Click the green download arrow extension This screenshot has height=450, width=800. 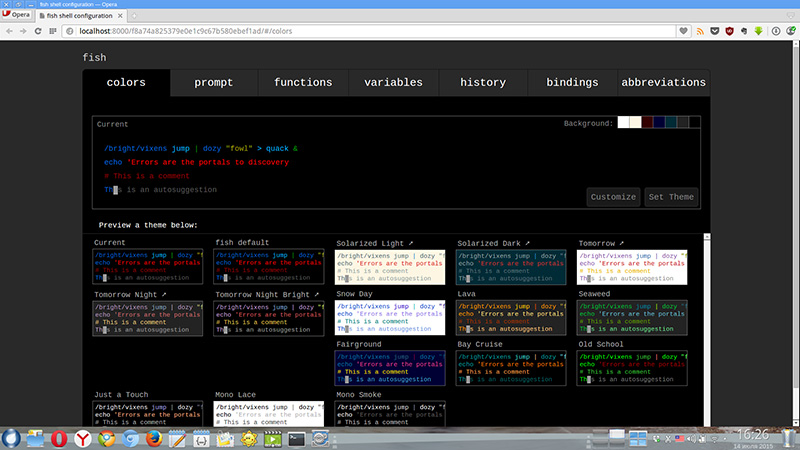click(759, 31)
